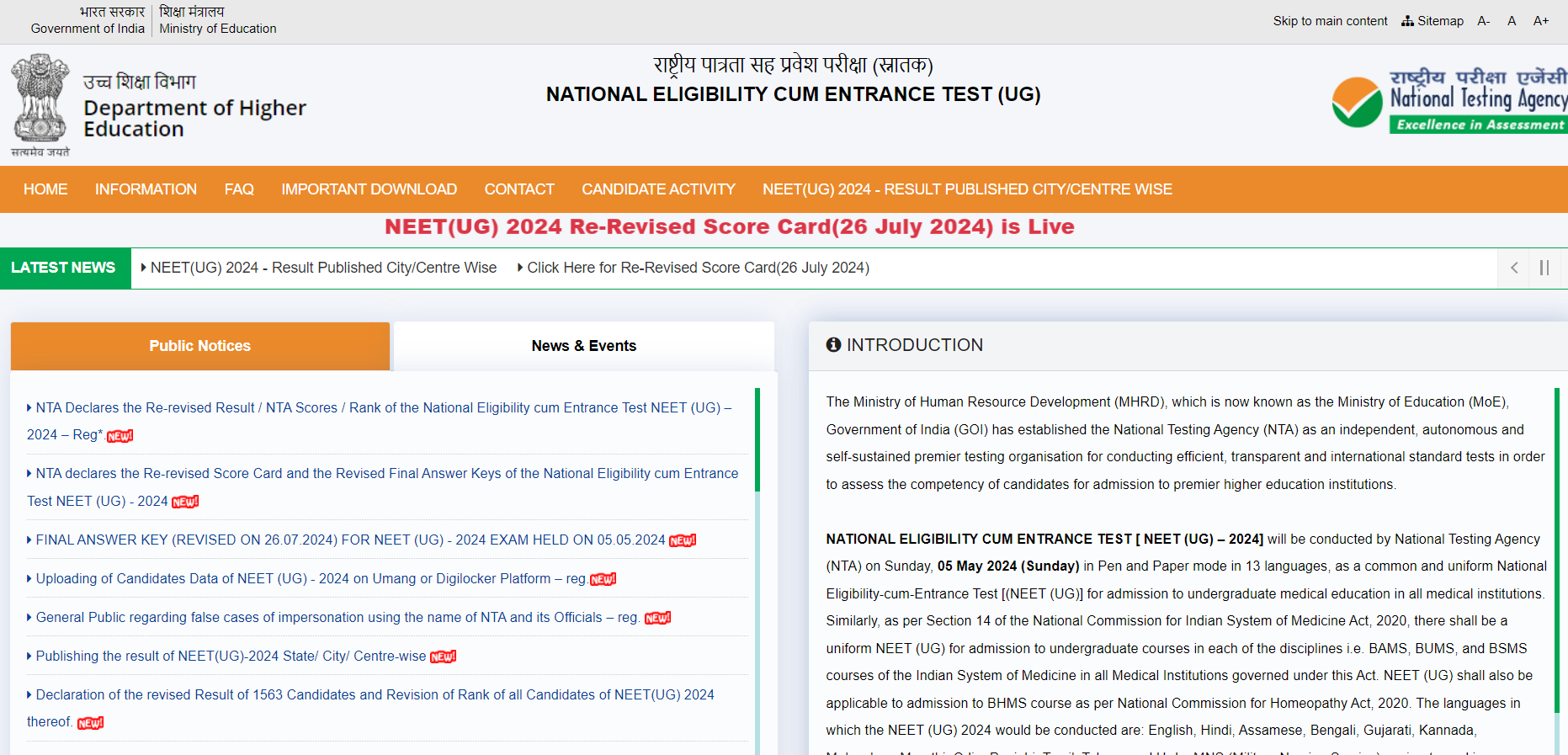
Task: Click the Government of India header text
Action: [88, 29]
